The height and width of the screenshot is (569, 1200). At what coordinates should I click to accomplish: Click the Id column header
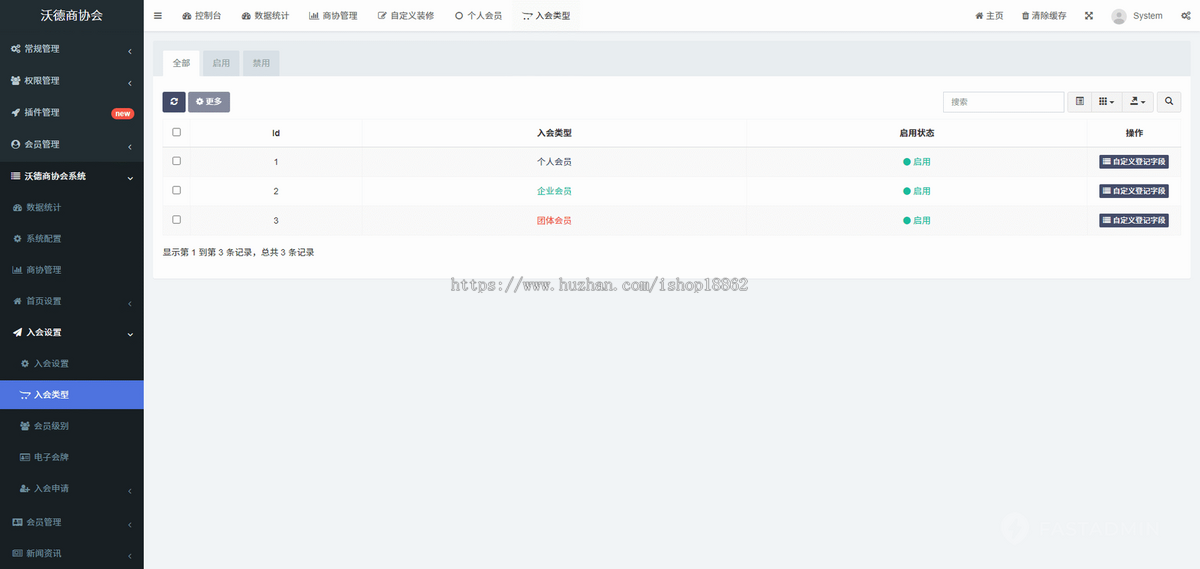(276, 132)
